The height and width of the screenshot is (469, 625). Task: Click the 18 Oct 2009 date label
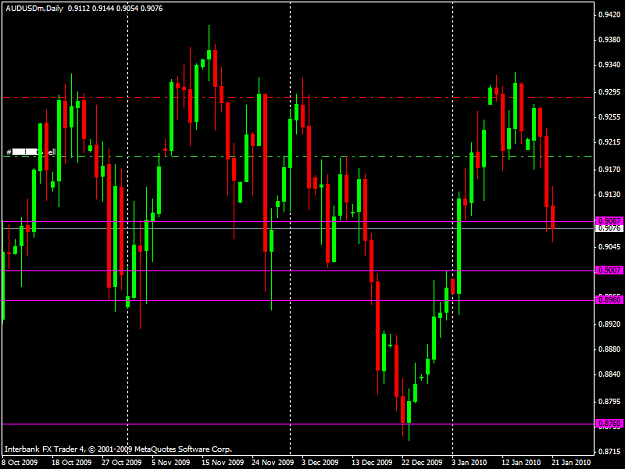71,462
